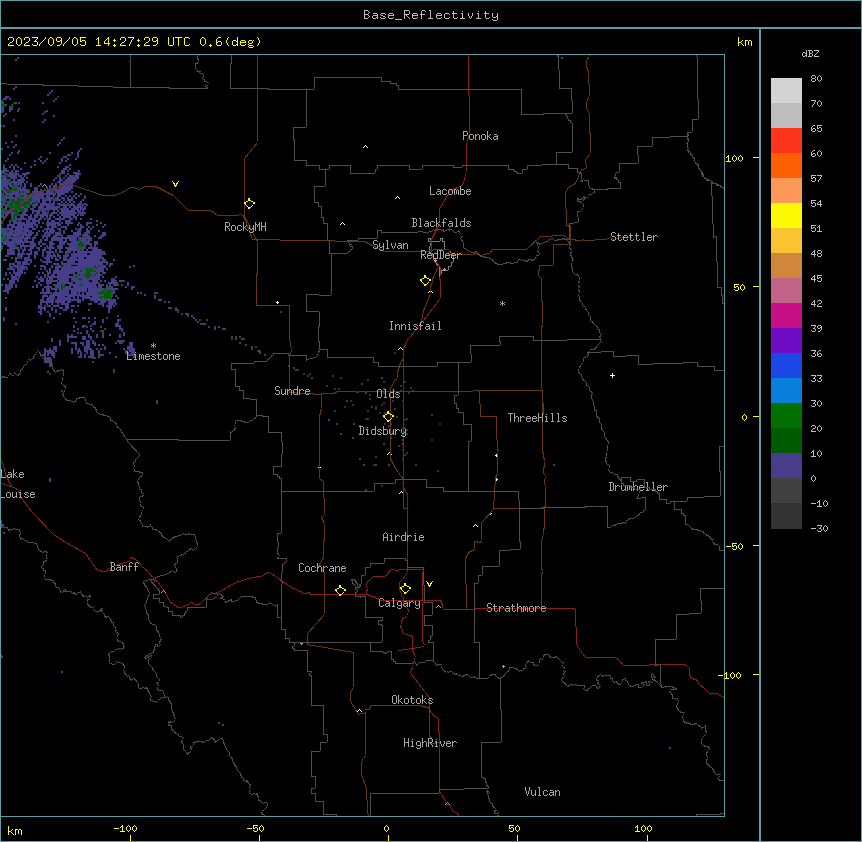Select the Olds label
Screen dimensions: 862x842
click(388, 394)
